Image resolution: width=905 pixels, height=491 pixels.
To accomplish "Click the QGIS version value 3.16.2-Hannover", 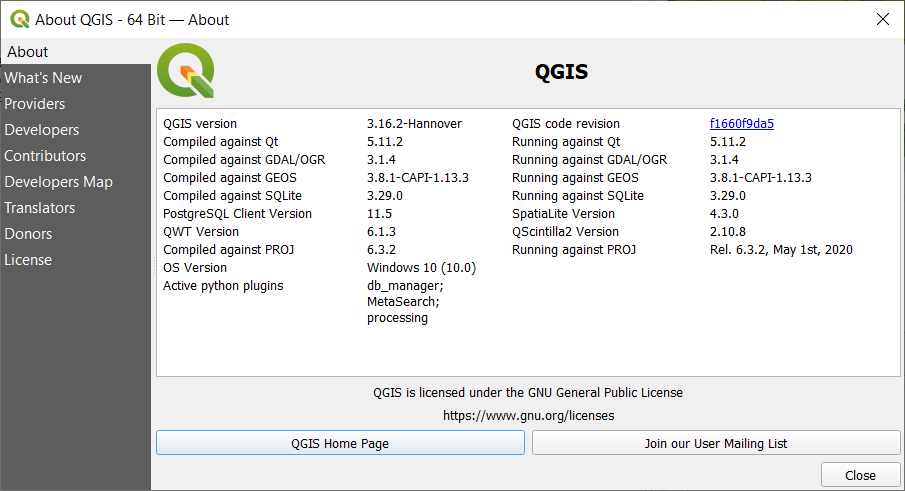I will click(414, 123).
